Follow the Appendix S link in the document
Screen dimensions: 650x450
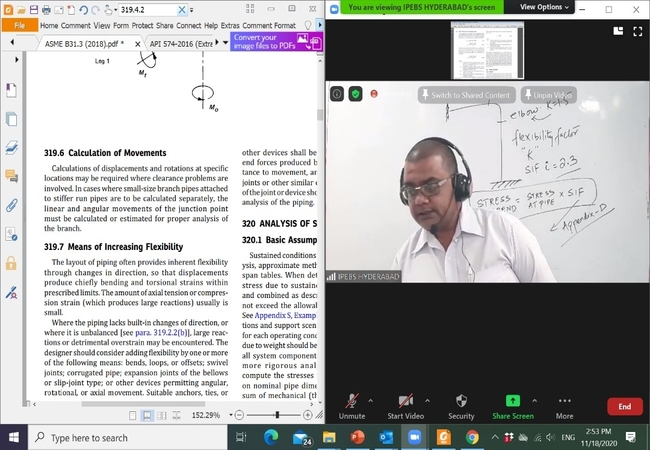point(273,315)
